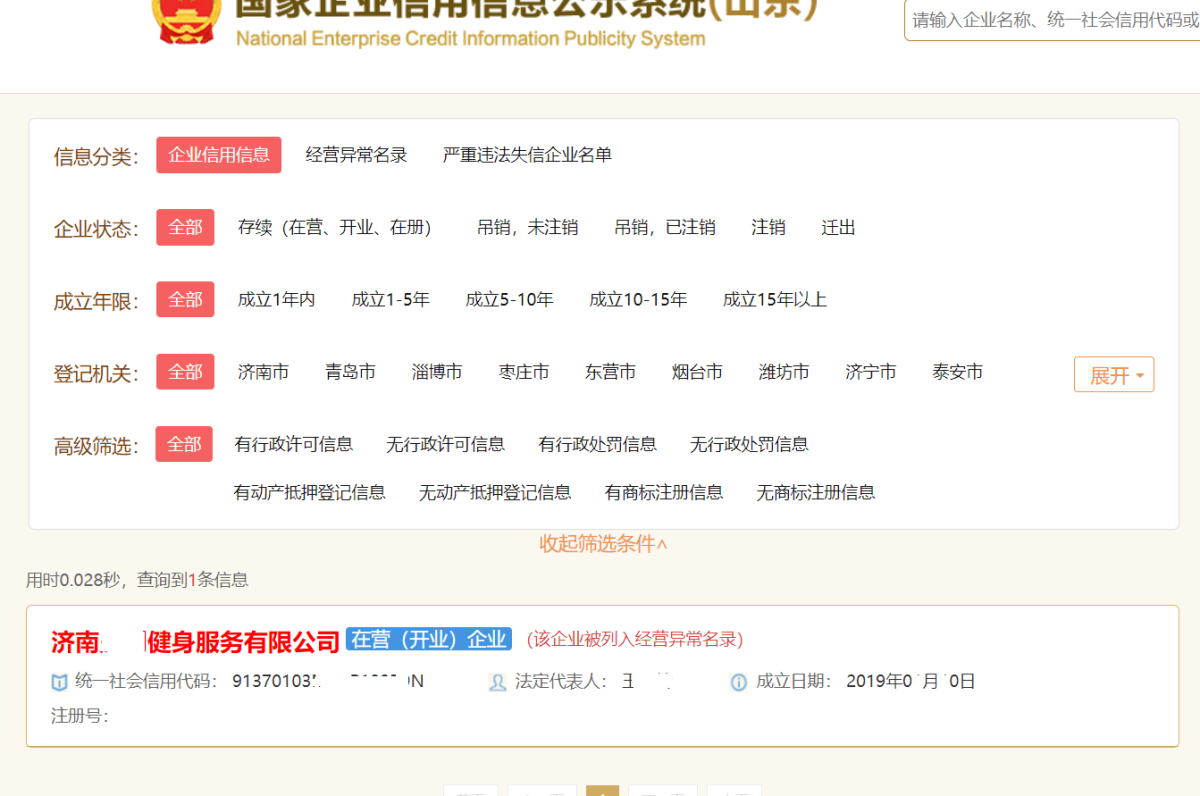
Task: Open the 健身服务有限公司 company result link
Action: (x=196, y=641)
